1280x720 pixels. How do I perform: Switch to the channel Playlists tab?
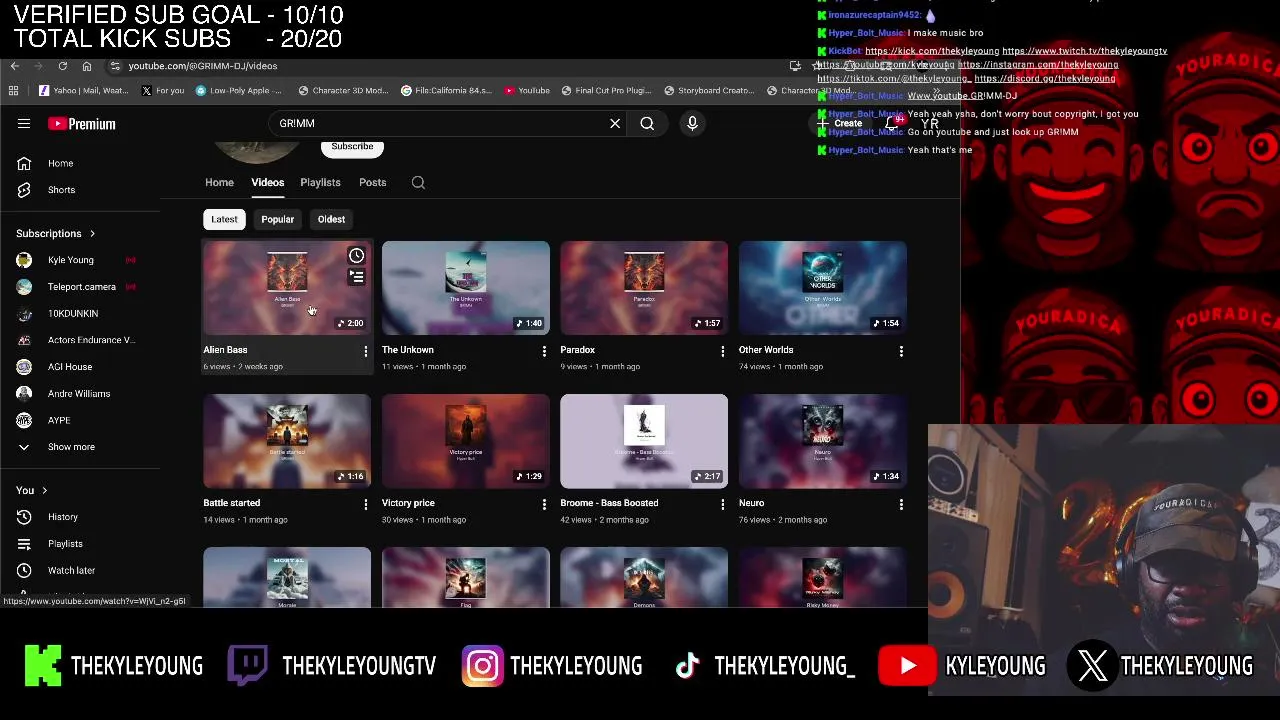pos(320,182)
